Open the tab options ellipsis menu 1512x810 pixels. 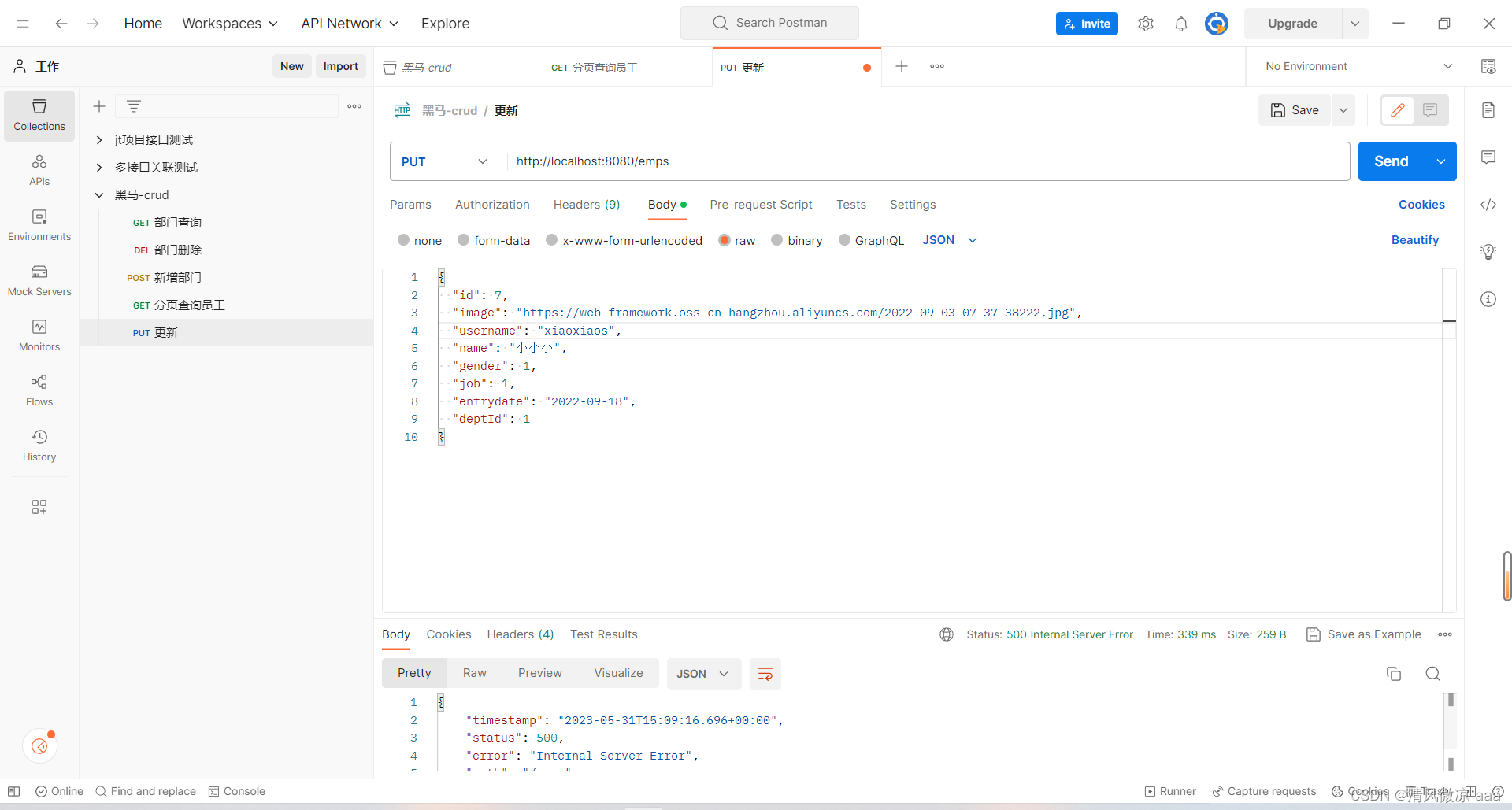pos(937,66)
